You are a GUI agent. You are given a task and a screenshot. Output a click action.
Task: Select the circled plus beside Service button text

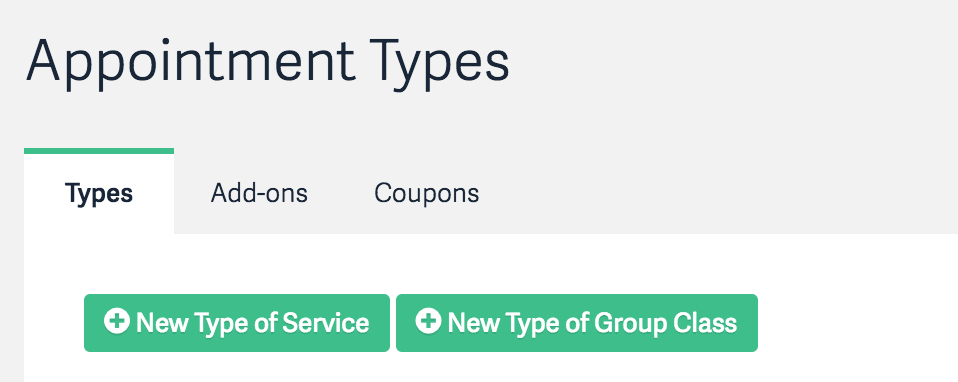[x=116, y=321]
